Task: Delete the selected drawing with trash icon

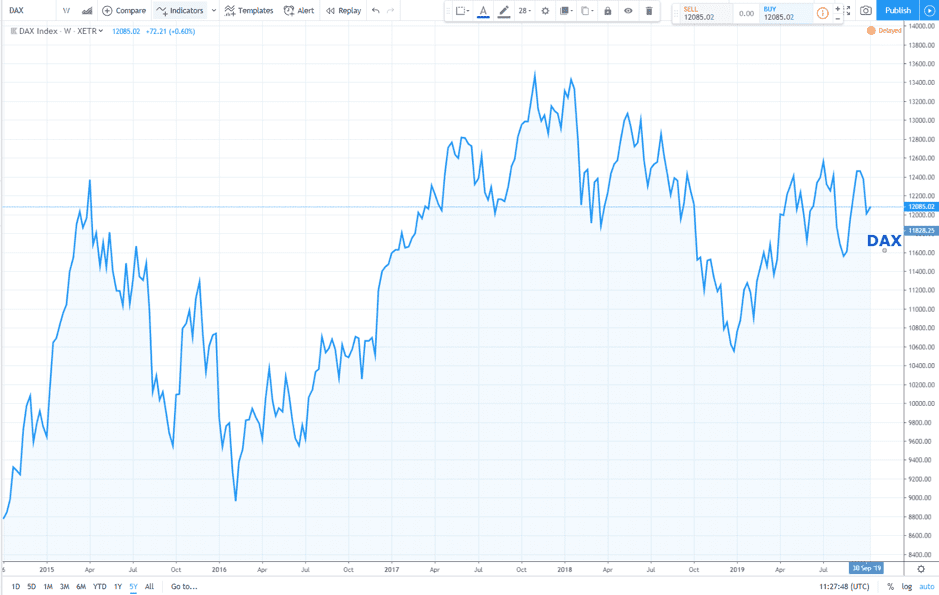Action: tap(649, 11)
